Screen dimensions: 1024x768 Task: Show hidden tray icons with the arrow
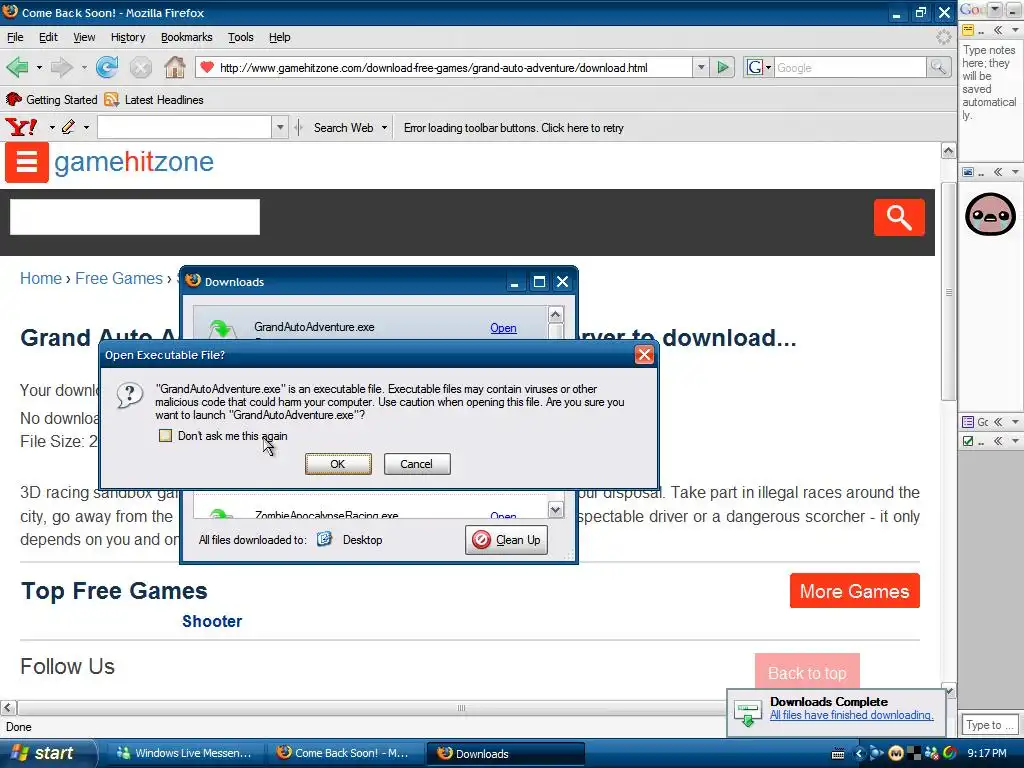coord(859,754)
